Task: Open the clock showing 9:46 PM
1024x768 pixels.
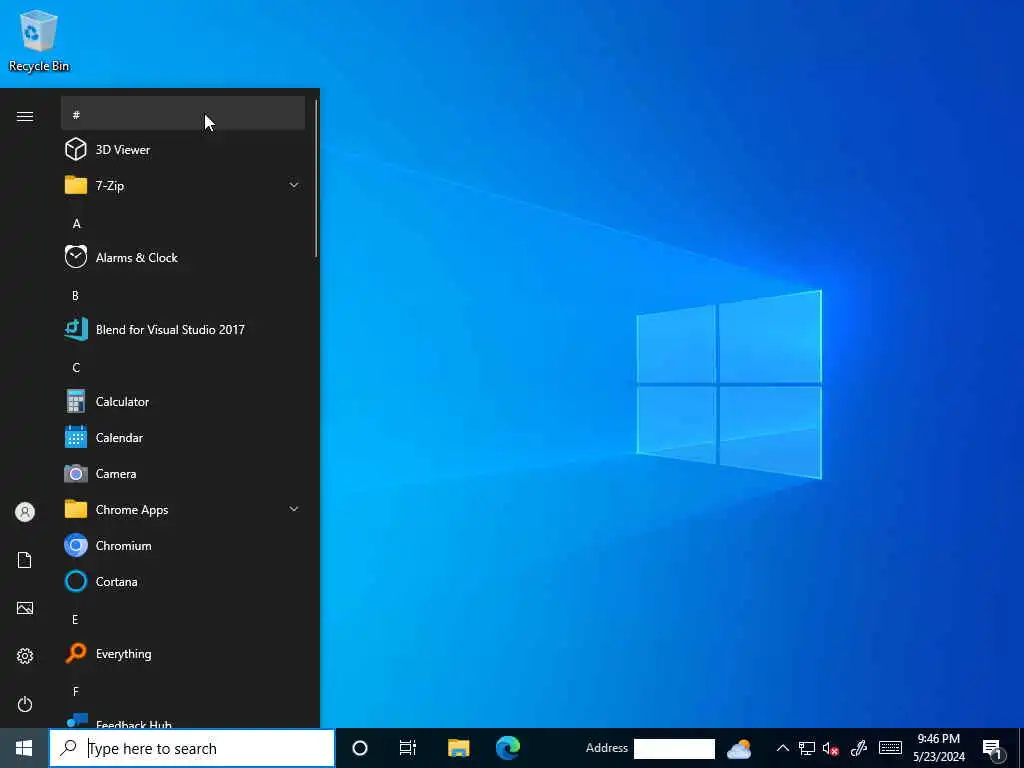Action: click(938, 748)
